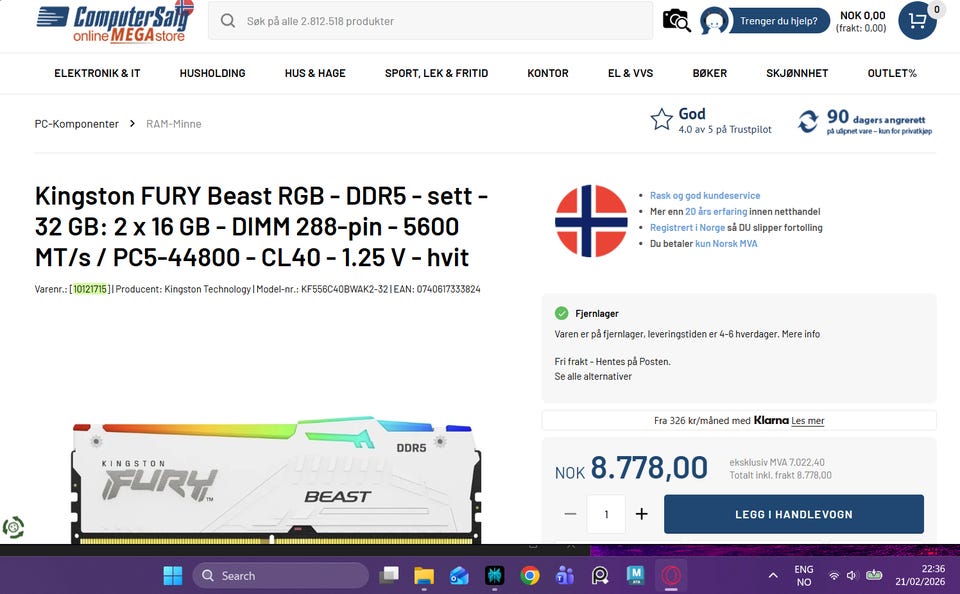Increase quantity with the plus button
This screenshot has width=960, height=594.
641,514
